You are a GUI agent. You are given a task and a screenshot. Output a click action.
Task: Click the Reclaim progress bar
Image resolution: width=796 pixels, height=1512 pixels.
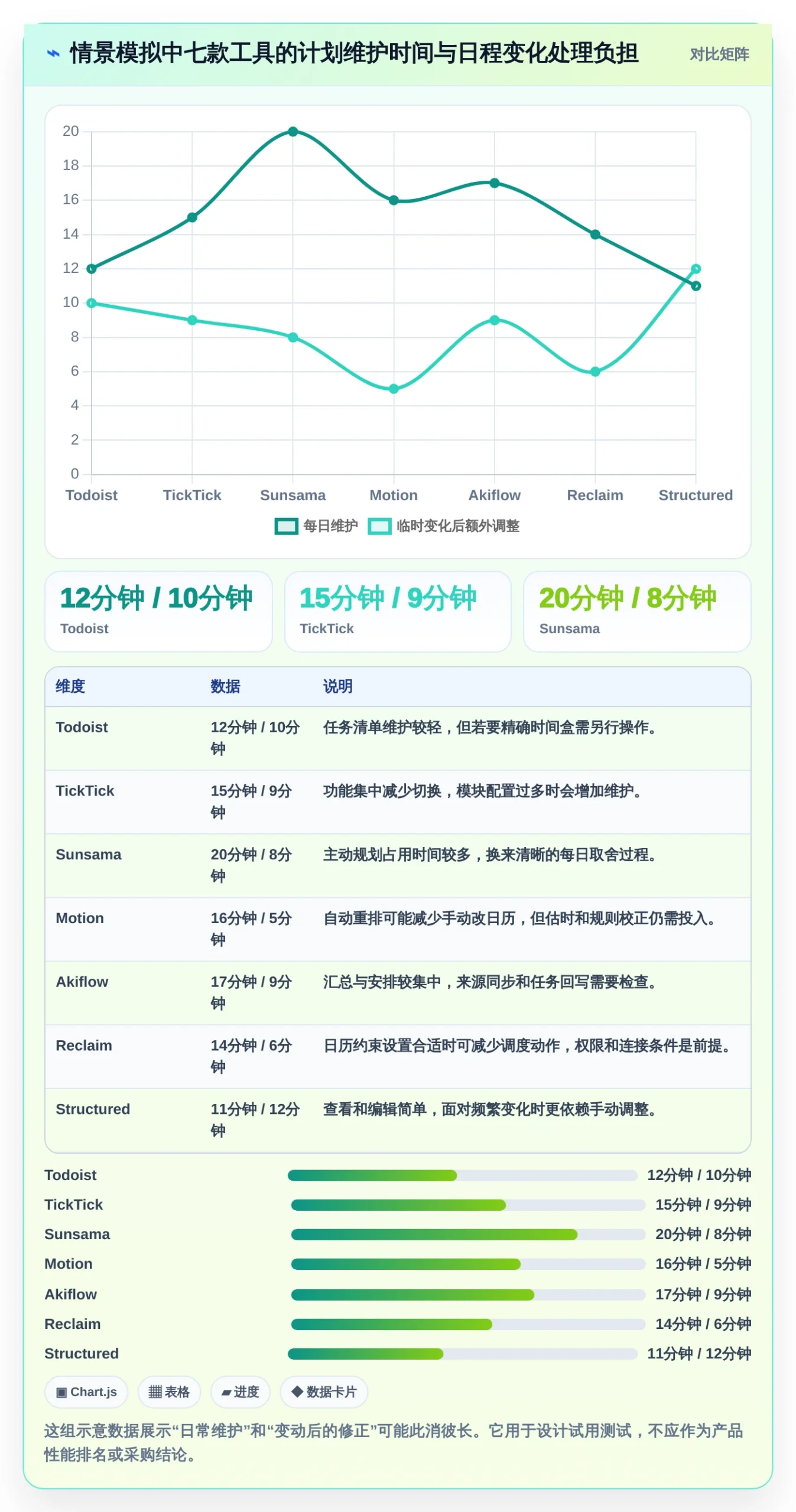(x=468, y=1324)
